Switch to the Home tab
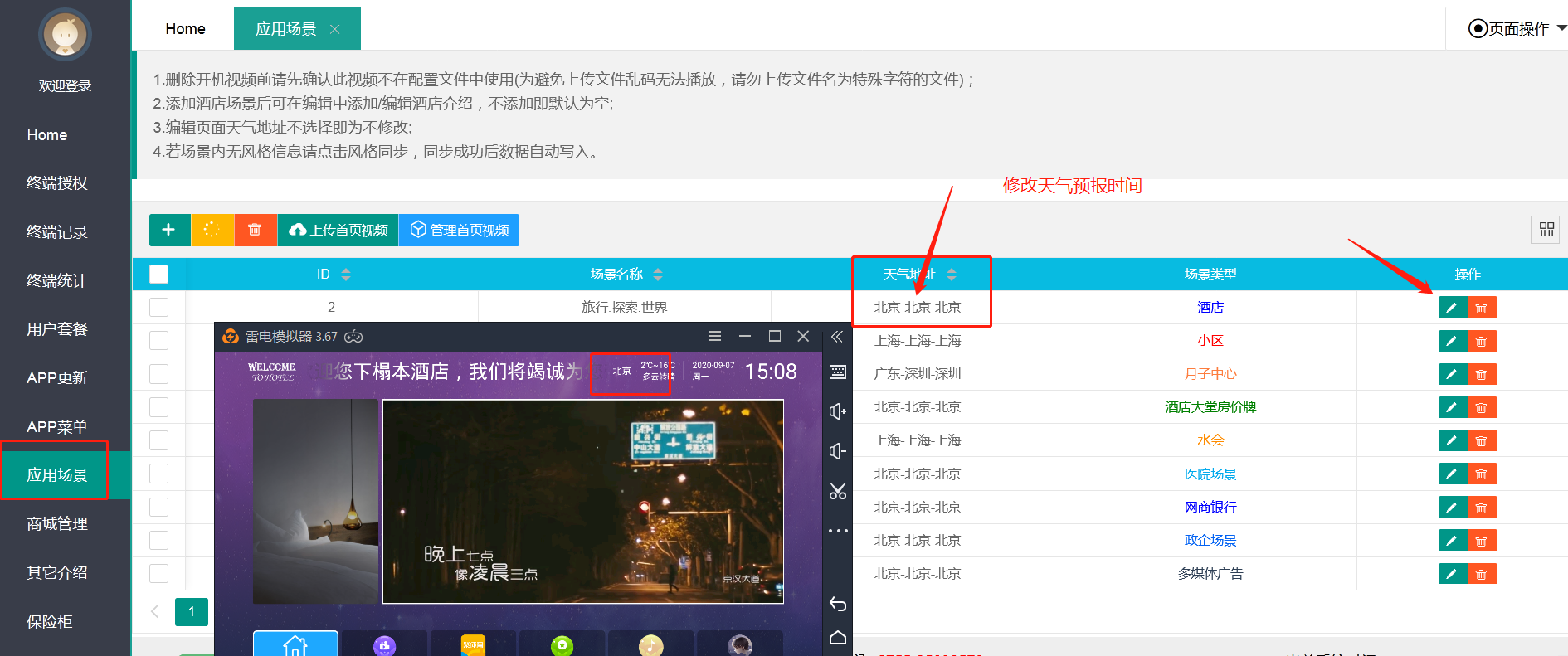The width and height of the screenshot is (1568, 656). (x=185, y=29)
